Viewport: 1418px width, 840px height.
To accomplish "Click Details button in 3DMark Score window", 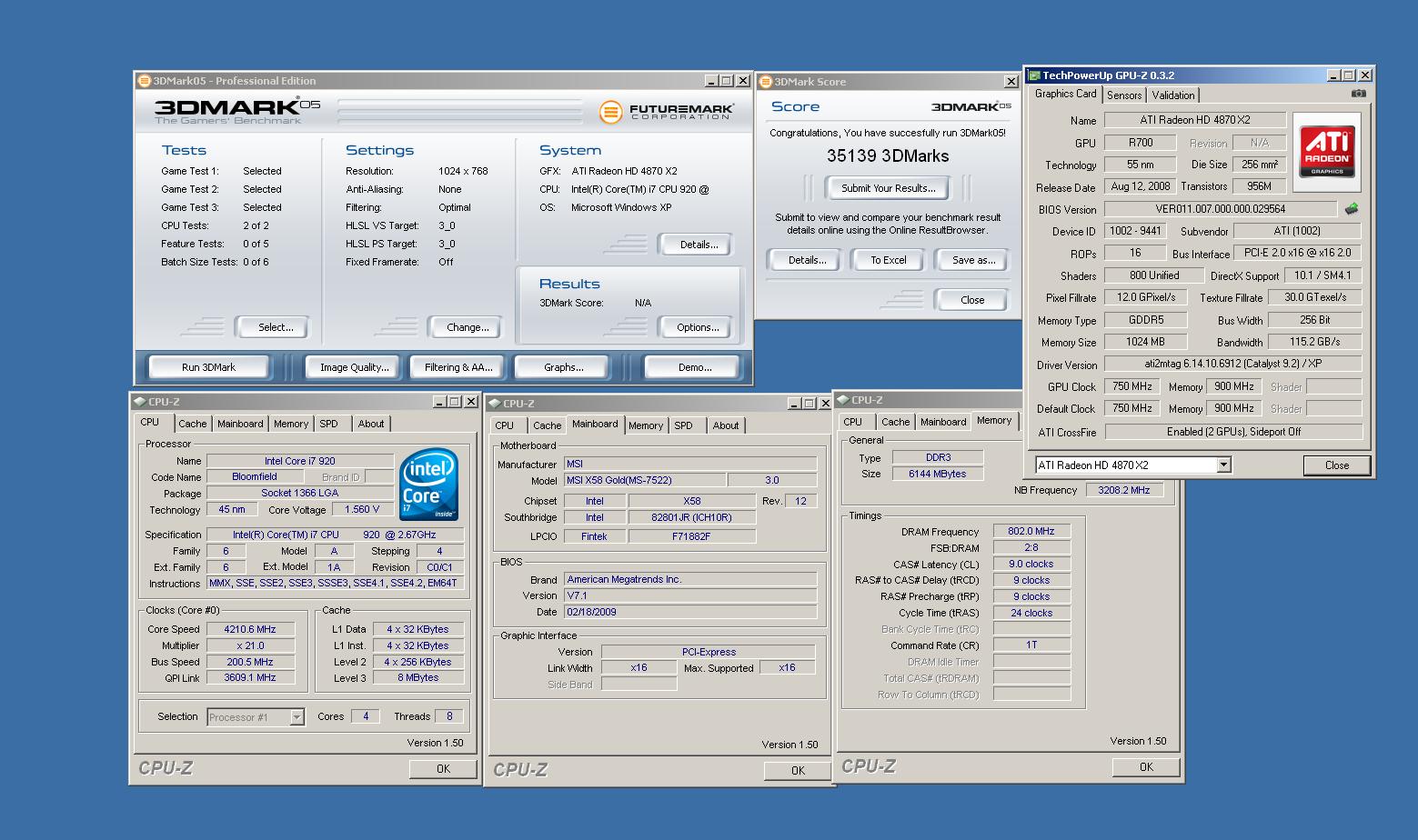I will [x=806, y=260].
